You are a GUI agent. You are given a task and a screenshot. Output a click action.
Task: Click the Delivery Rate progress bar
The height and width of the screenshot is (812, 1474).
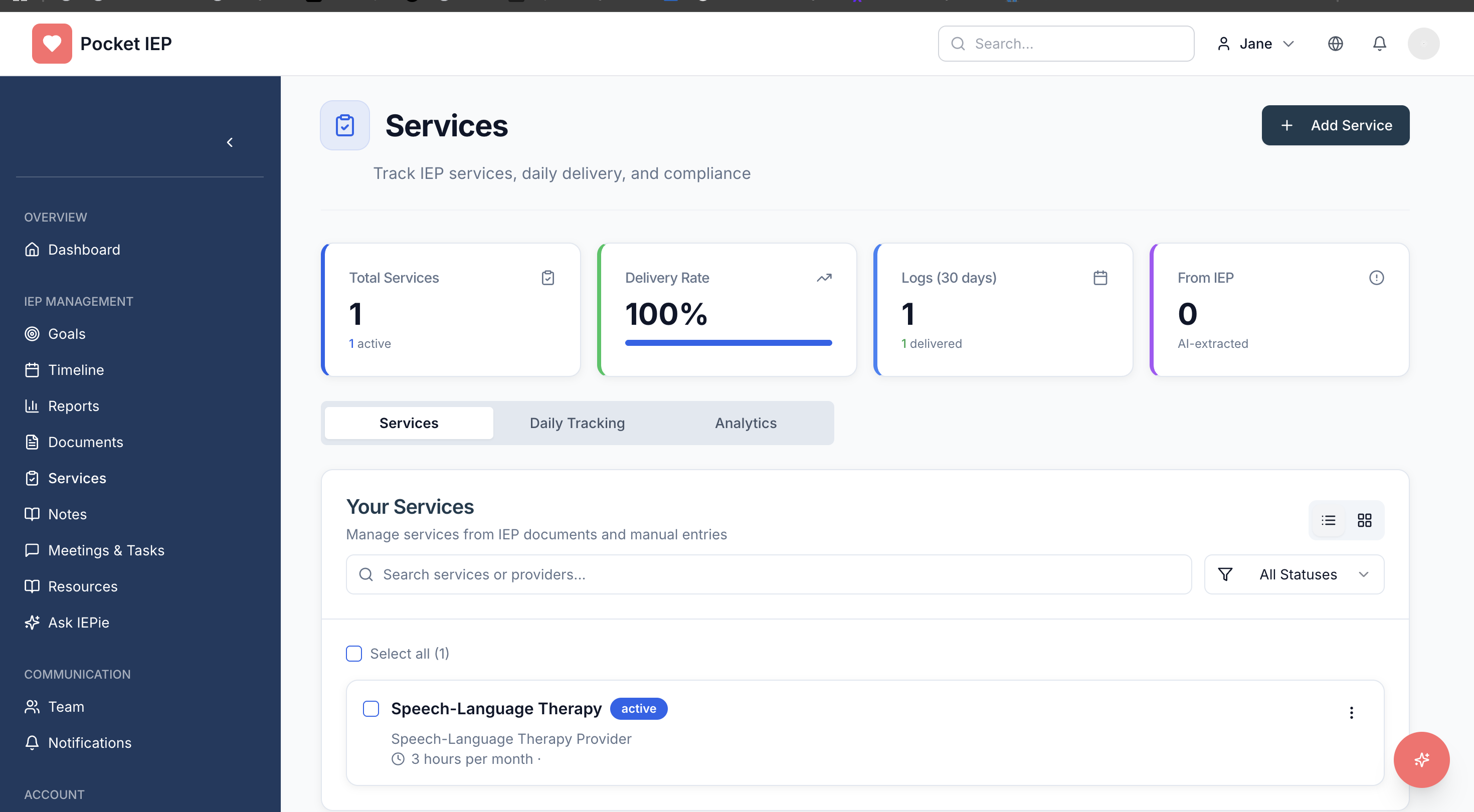pos(728,343)
